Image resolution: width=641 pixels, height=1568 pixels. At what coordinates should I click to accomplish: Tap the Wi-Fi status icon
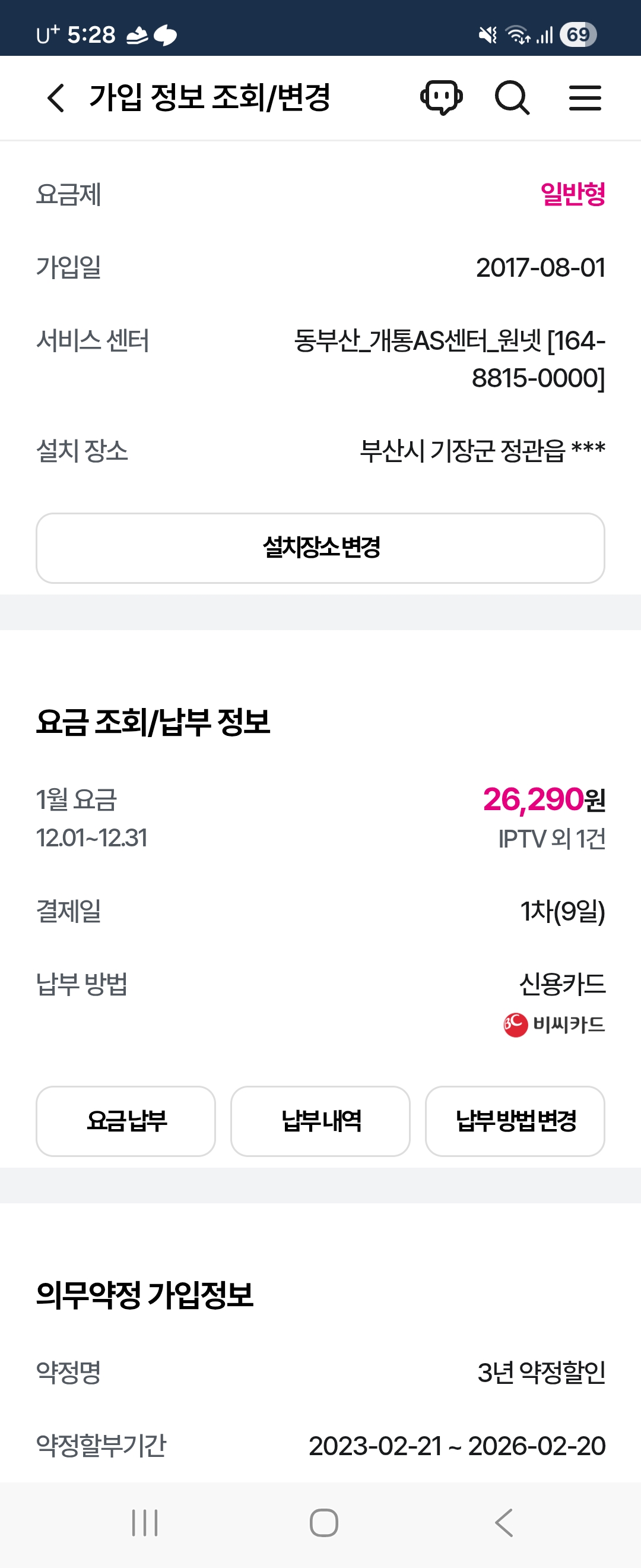click(x=518, y=35)
